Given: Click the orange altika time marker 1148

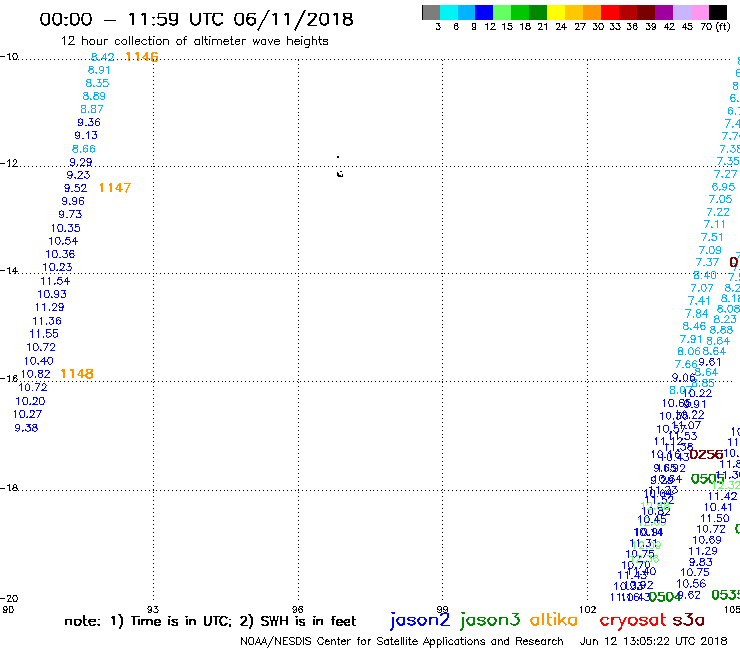Looking at the screenshot, I should [x=77, y=374].
